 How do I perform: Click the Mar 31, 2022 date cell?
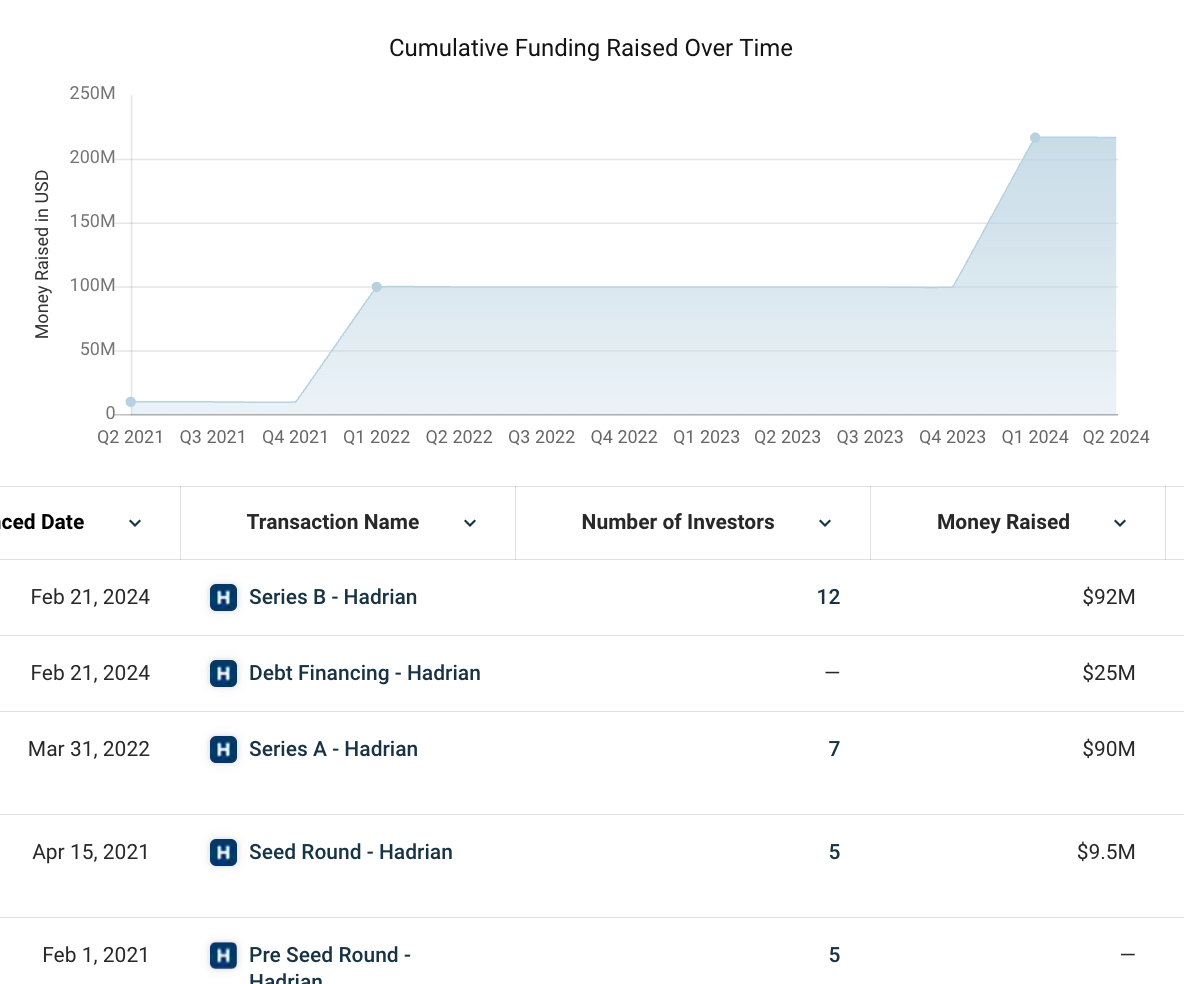click(89, 748)
